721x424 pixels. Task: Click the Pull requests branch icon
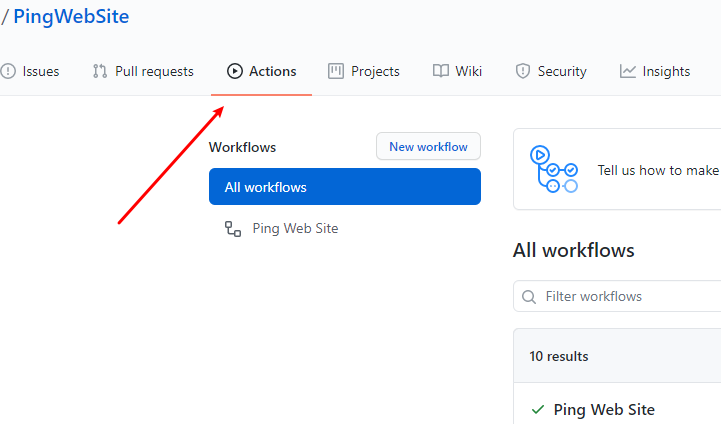point(100,71)
